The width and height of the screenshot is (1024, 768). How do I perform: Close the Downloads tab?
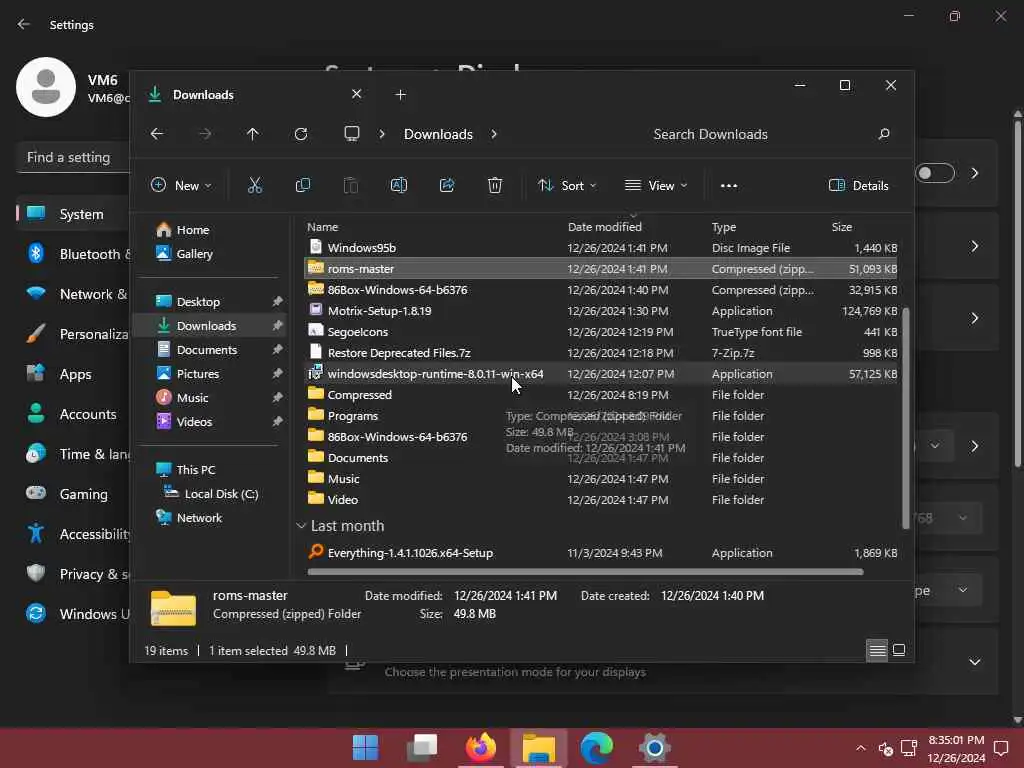(x=357, y=94)
